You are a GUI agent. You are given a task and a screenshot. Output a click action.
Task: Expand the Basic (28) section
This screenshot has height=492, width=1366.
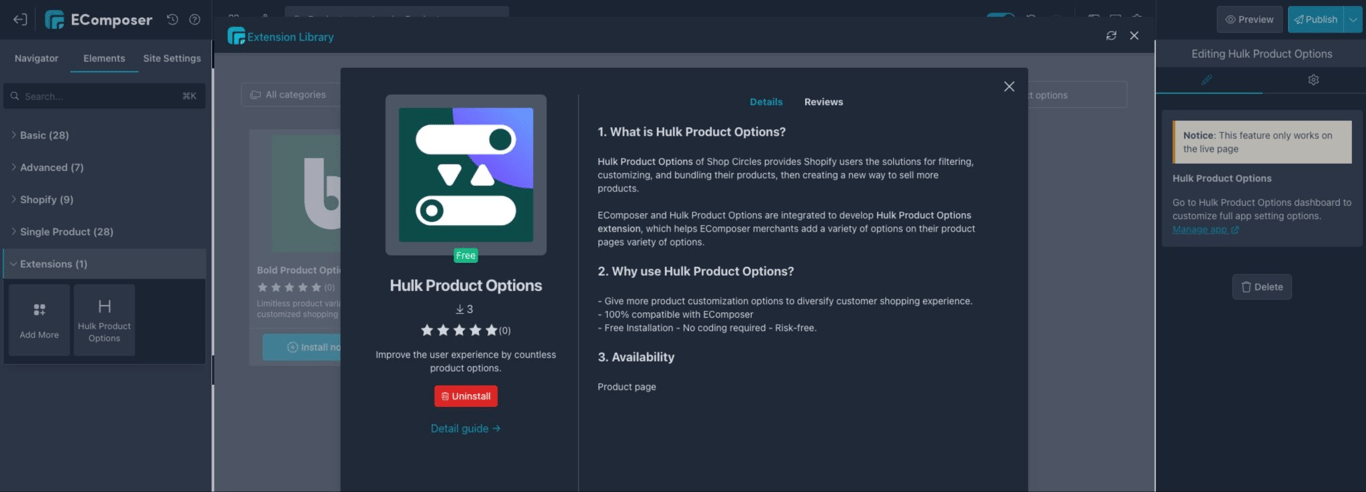[x=105, y=135]
